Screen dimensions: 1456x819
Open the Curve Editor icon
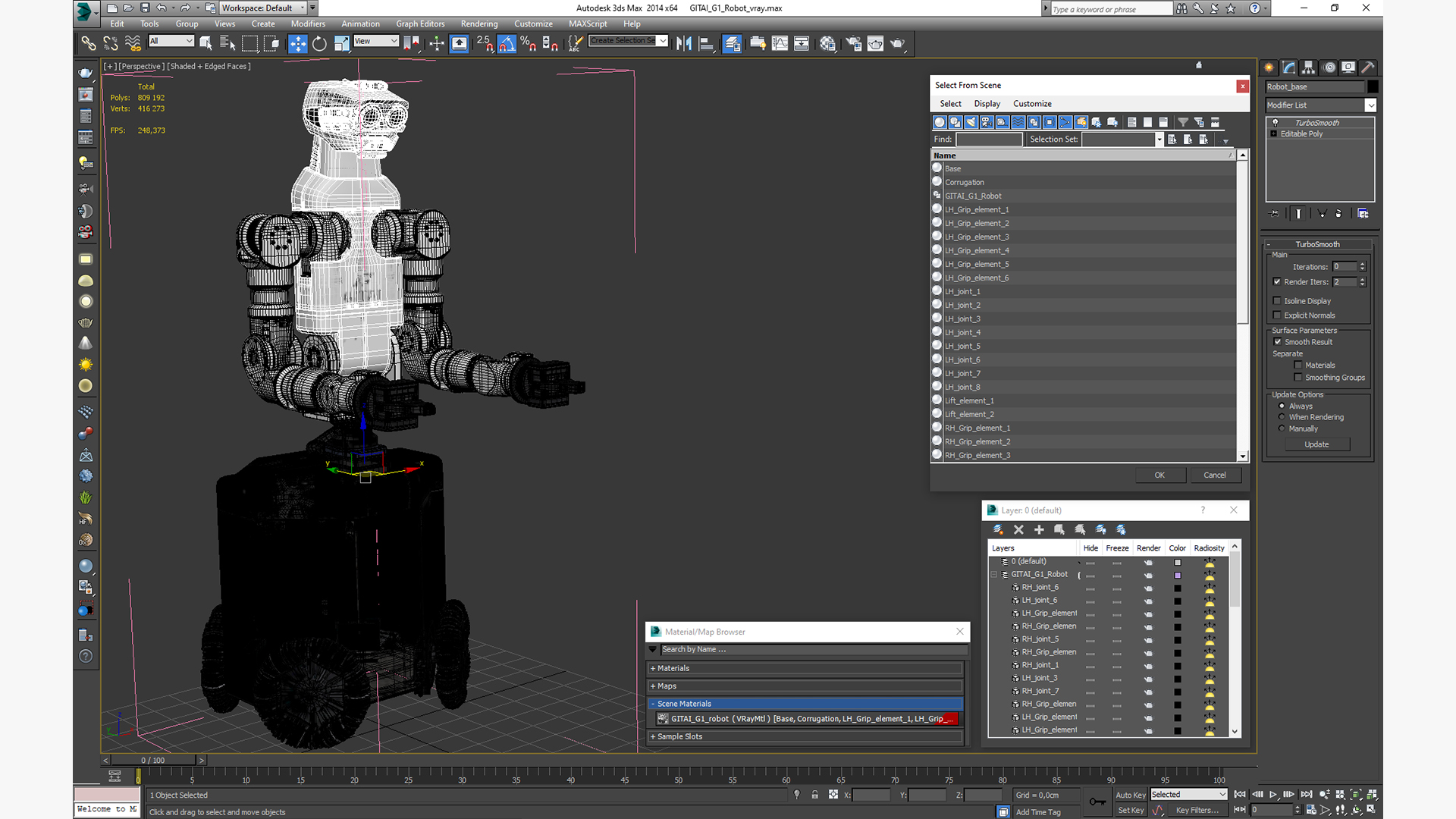click(780, 43)
